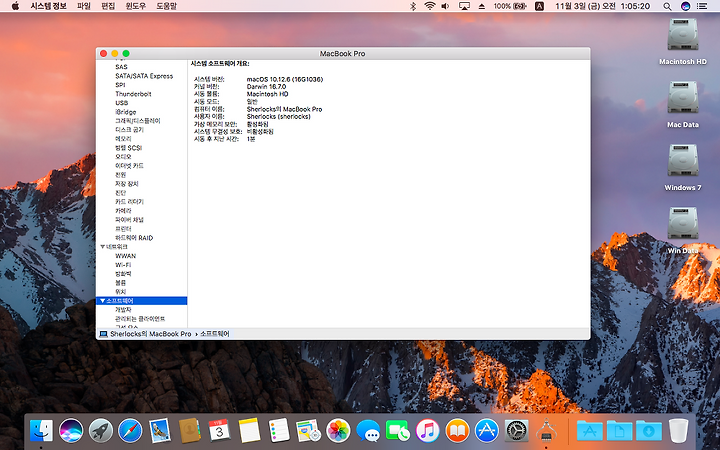Open the Bluetooth status menu
This screenshot has width=720, height=450.
pos(413,6)
